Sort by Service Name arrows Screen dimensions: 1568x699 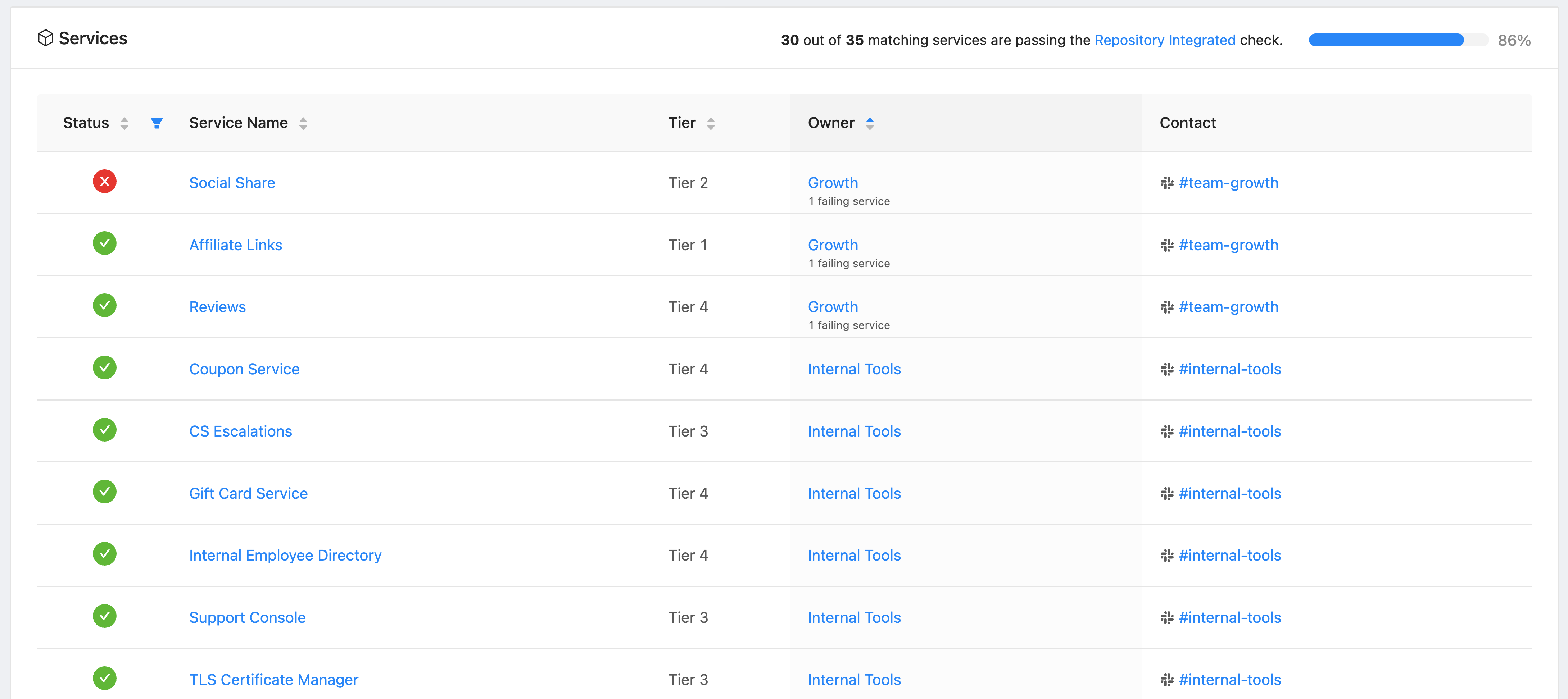pos(303,123)
